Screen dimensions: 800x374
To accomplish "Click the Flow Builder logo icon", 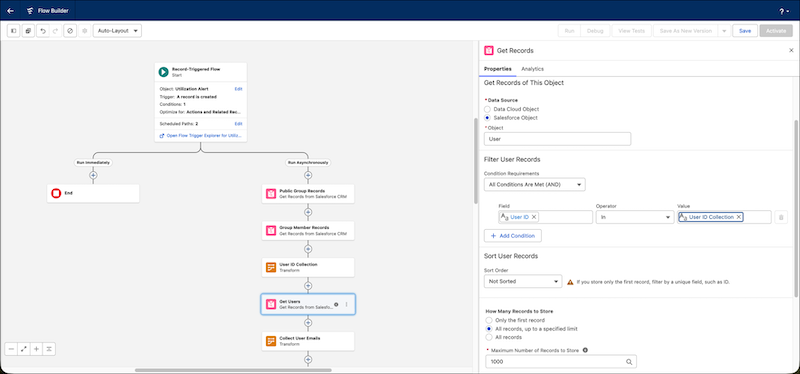I will coord(31,11).
